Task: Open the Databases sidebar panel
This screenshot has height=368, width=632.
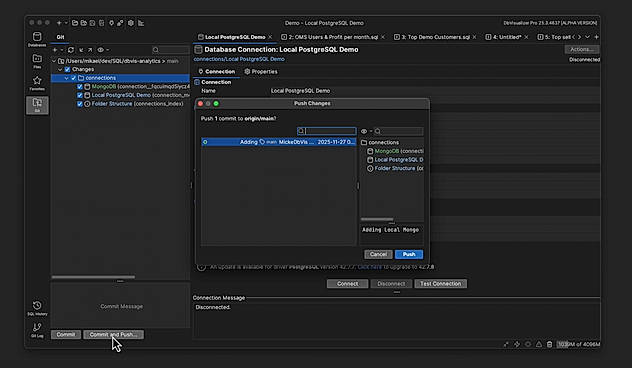Action: pos(37,39)
